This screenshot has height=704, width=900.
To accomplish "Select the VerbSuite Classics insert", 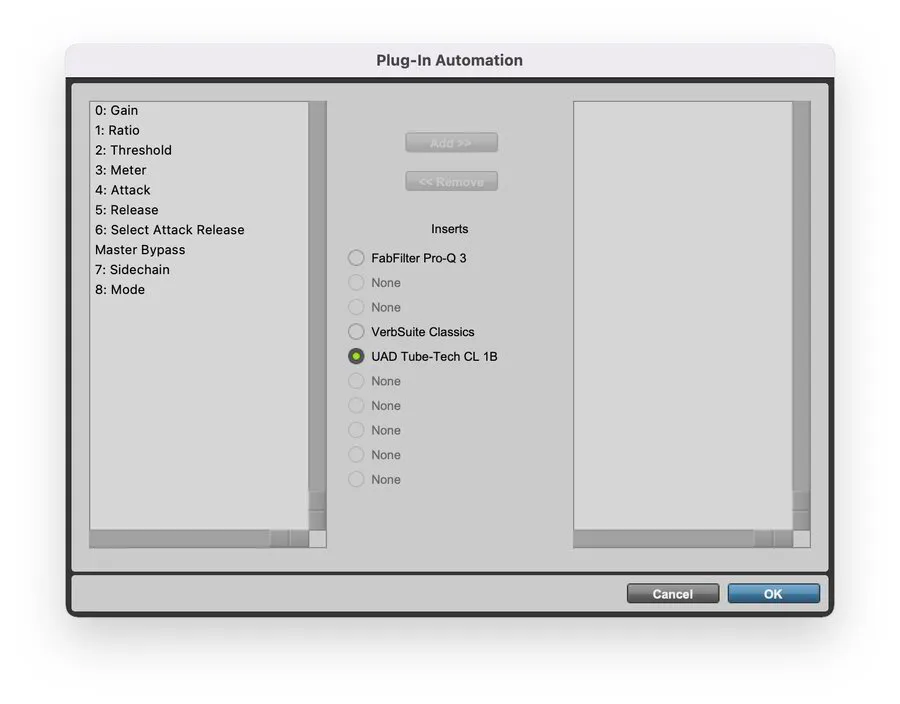I will pyautogui.click(x=356, y=331).
